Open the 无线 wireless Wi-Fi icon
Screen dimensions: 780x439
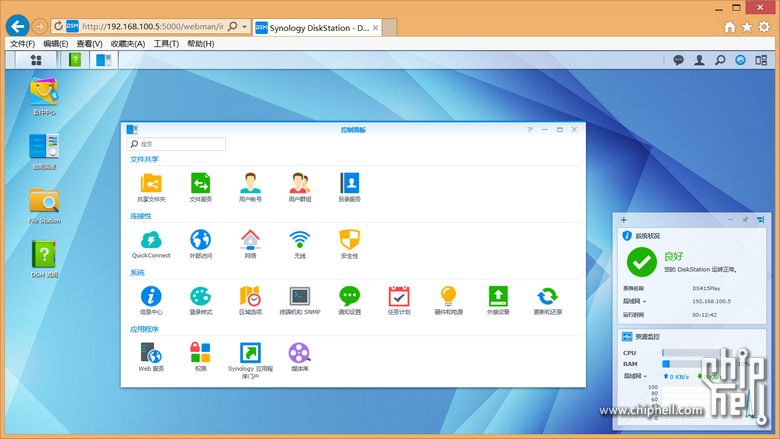[299, 240]
